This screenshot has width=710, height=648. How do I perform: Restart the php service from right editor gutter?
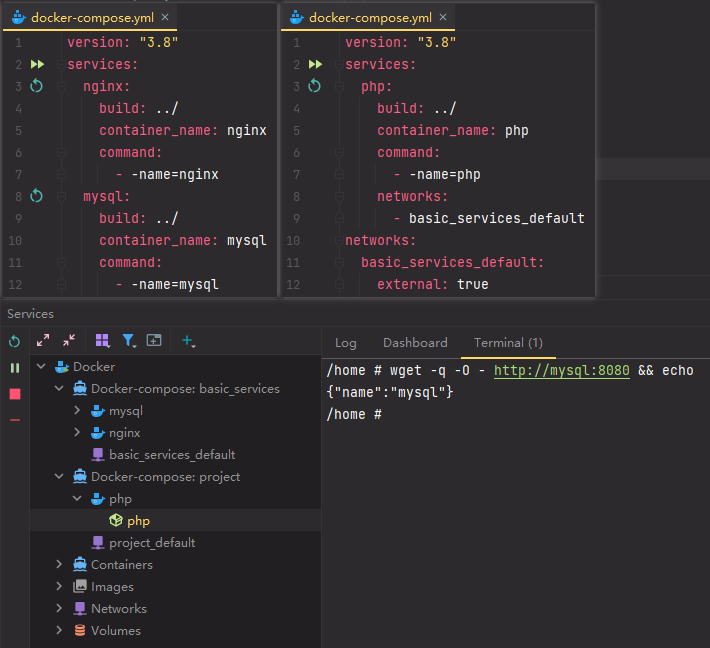[314, 86]
